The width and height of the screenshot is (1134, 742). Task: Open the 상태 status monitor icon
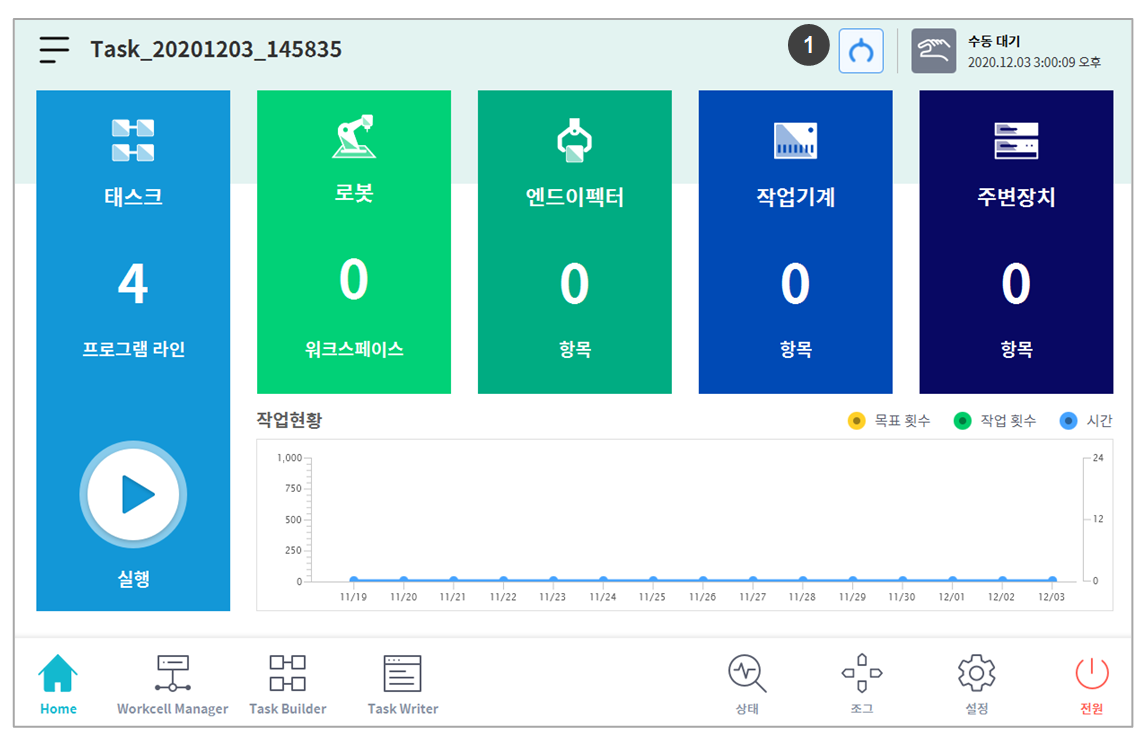click(746, 684)
